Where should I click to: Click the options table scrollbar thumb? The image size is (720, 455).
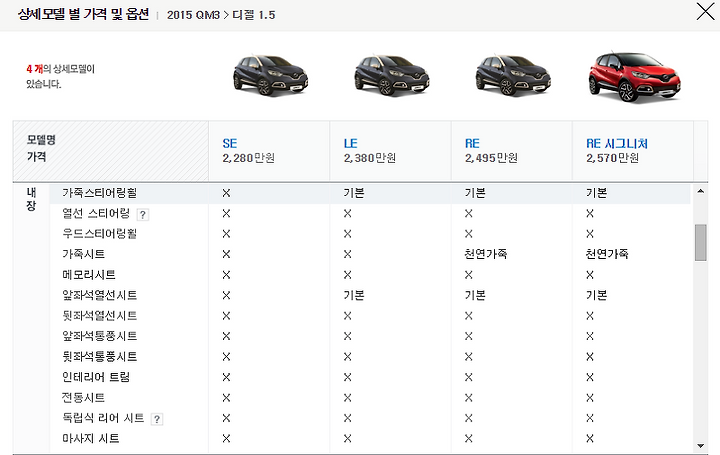pyautogui.click(x=700, y=242)
